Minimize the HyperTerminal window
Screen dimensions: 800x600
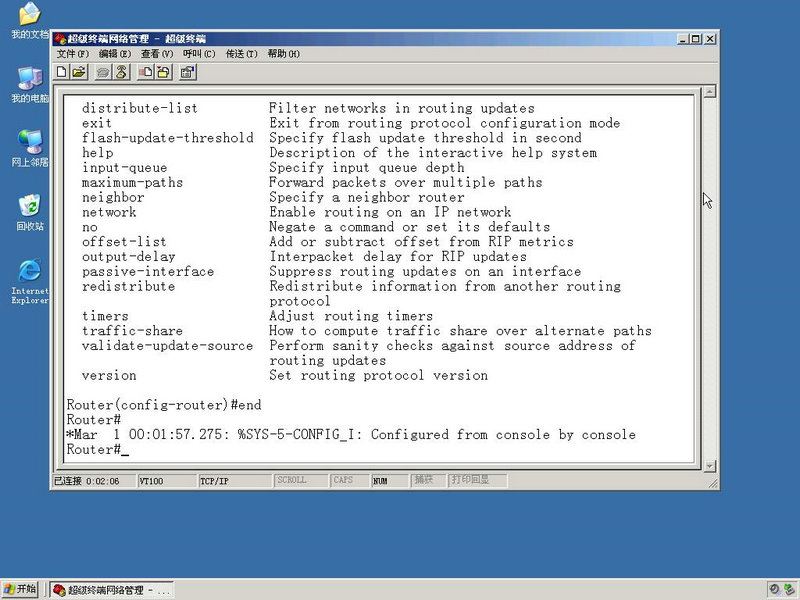(683, 39)
